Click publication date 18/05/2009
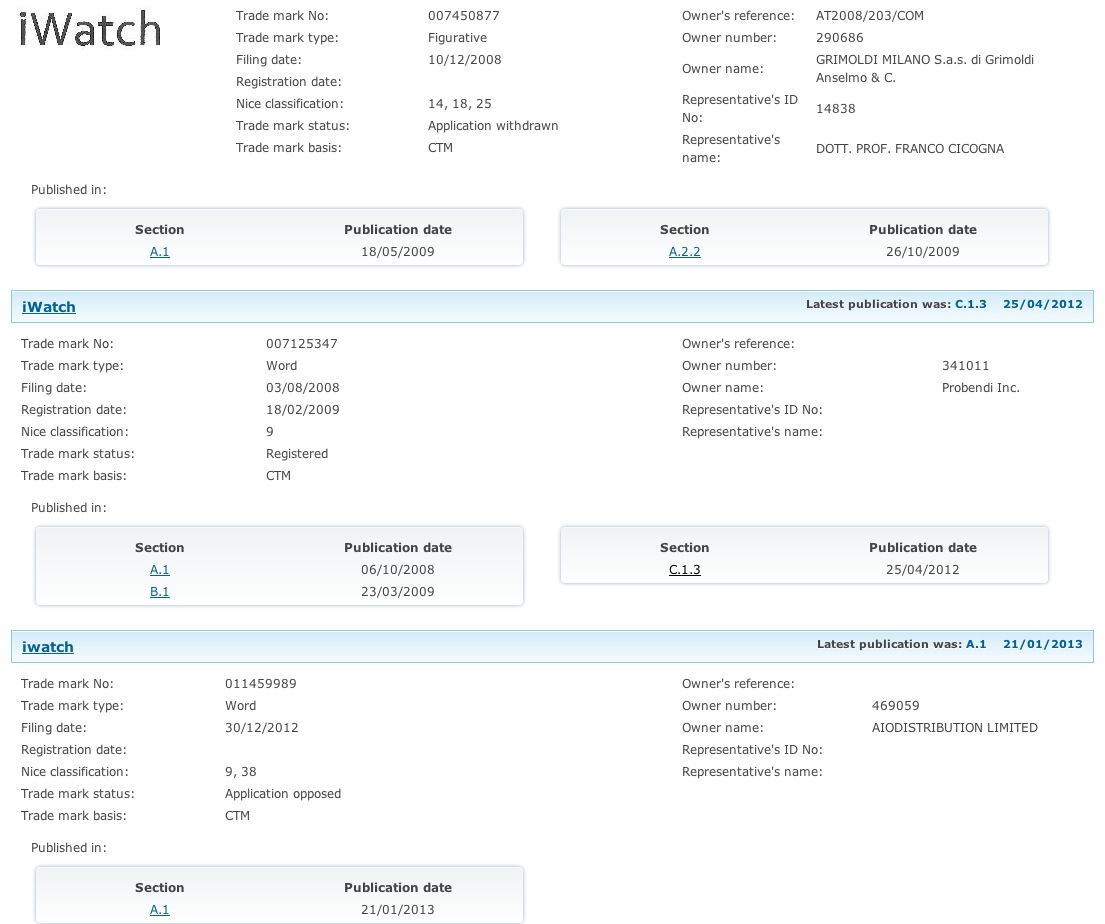Viewport: 1105px width, 924px height. [397, 252]
